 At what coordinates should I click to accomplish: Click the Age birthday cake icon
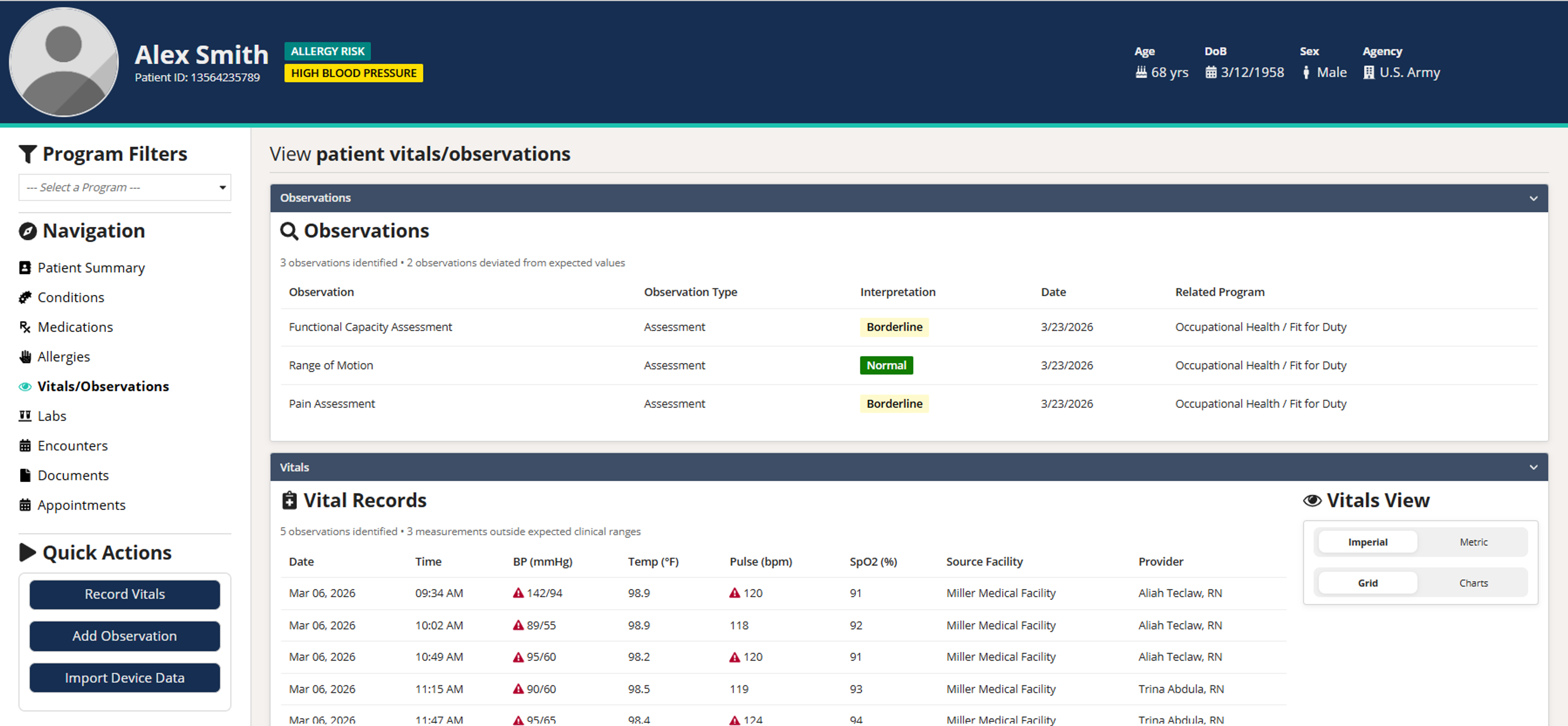tap(1141, 72)
